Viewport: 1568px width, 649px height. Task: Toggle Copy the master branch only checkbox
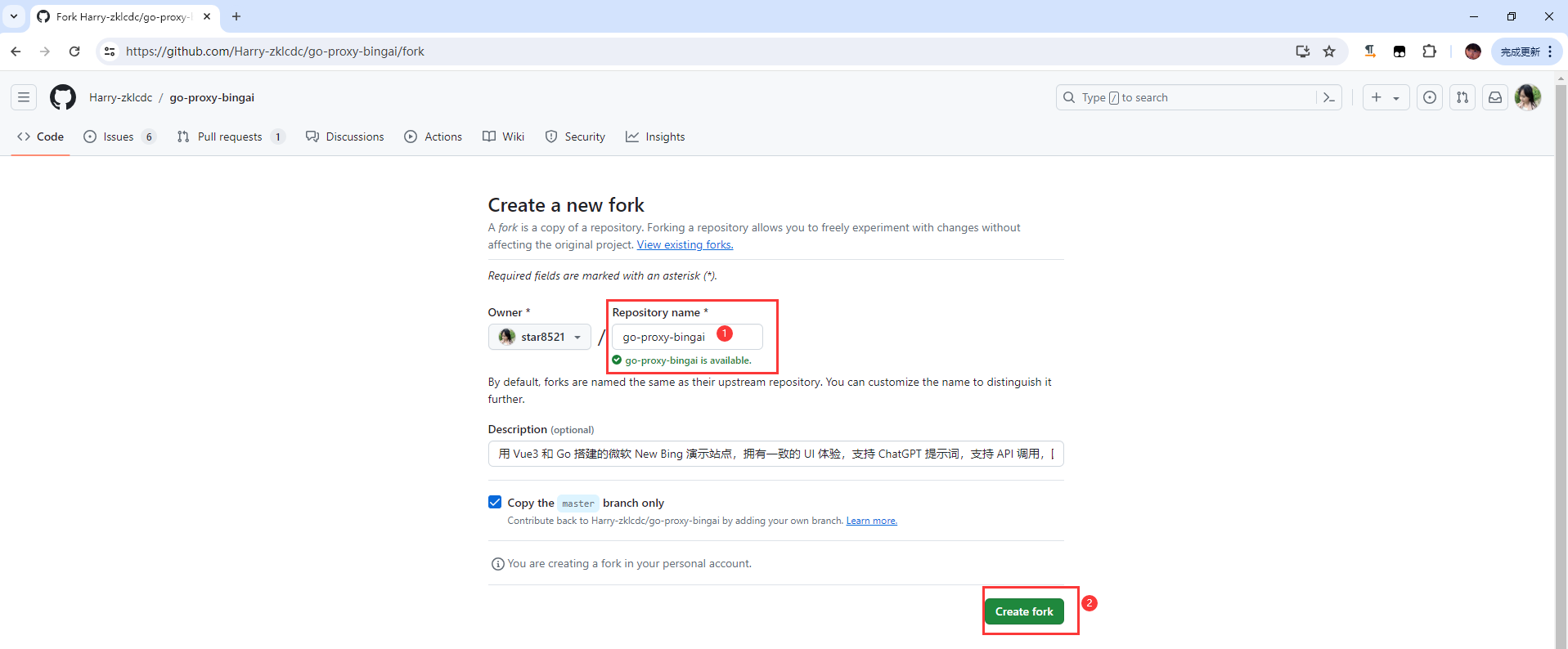coord(495,502)
